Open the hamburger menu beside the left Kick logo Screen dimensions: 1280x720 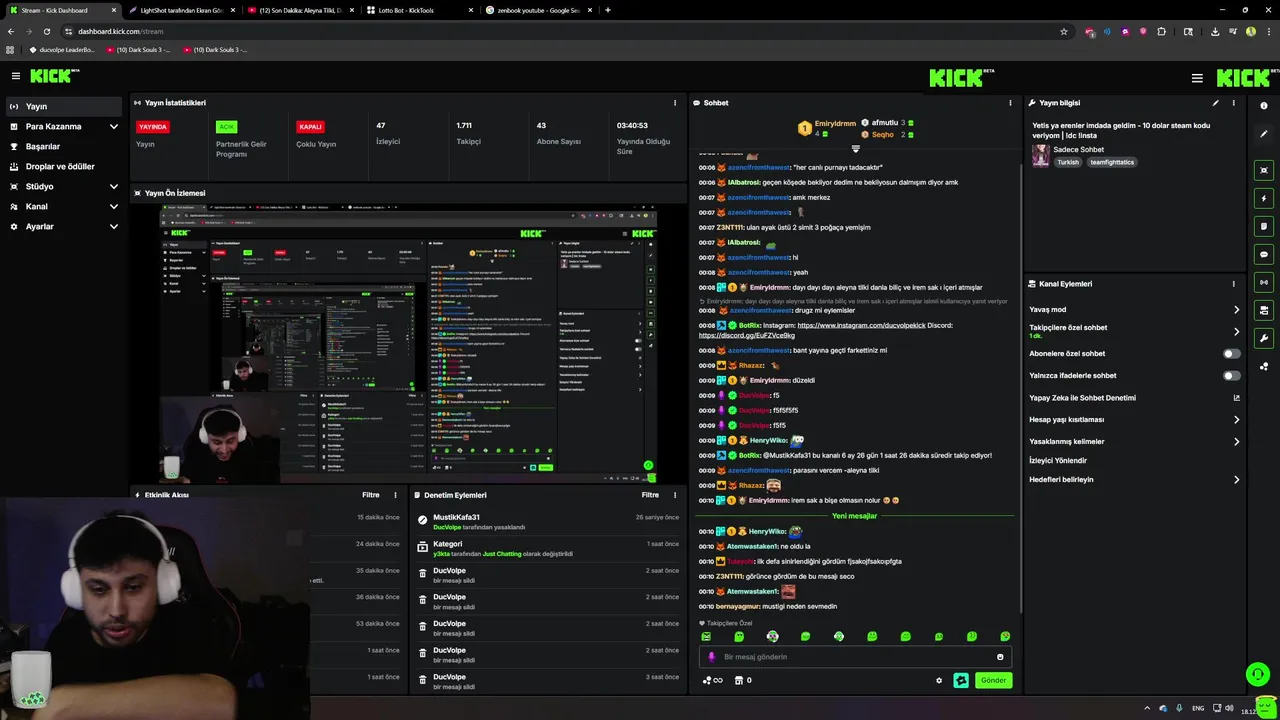[x=15, y=76]
